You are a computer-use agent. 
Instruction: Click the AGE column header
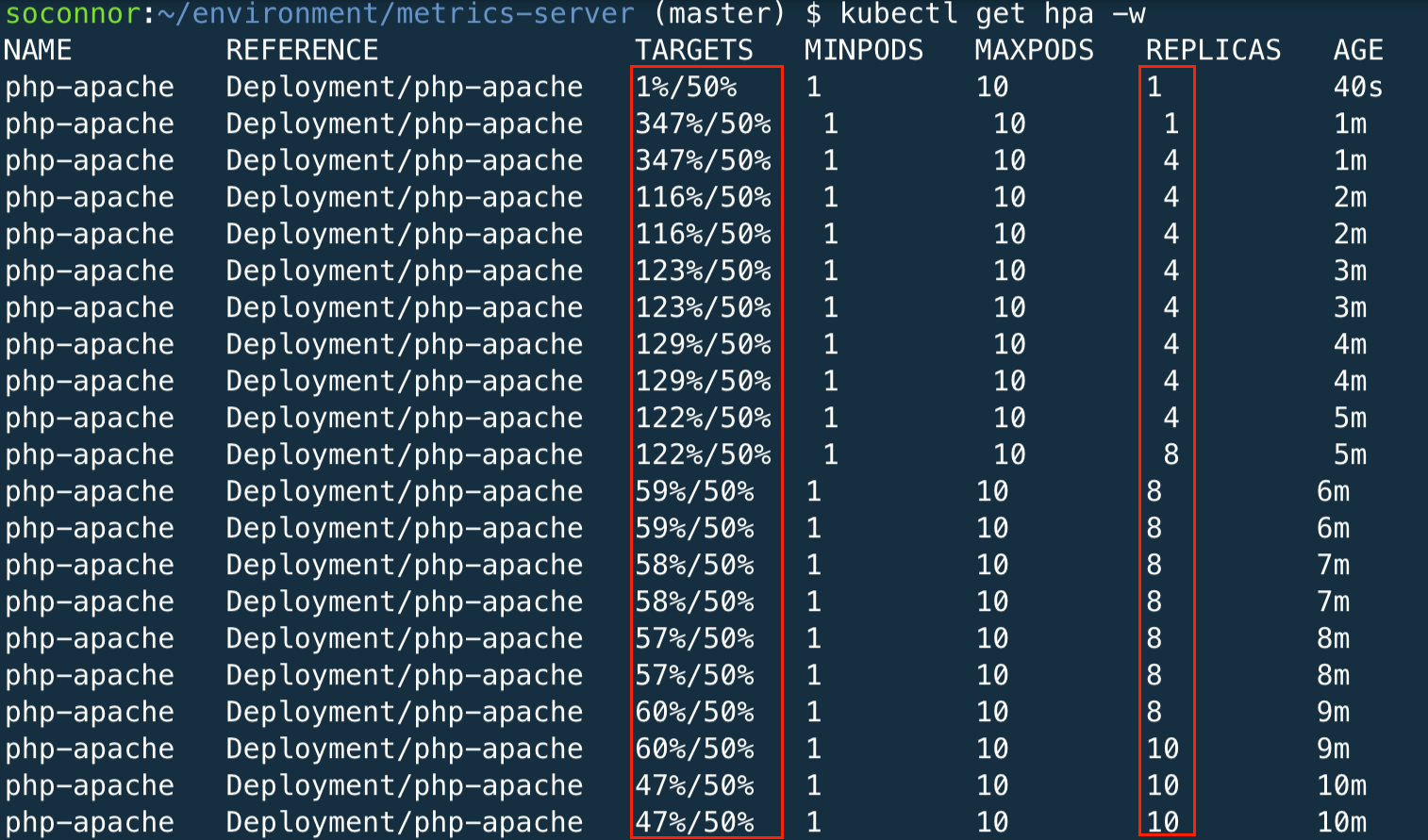tap(1358, 50)
